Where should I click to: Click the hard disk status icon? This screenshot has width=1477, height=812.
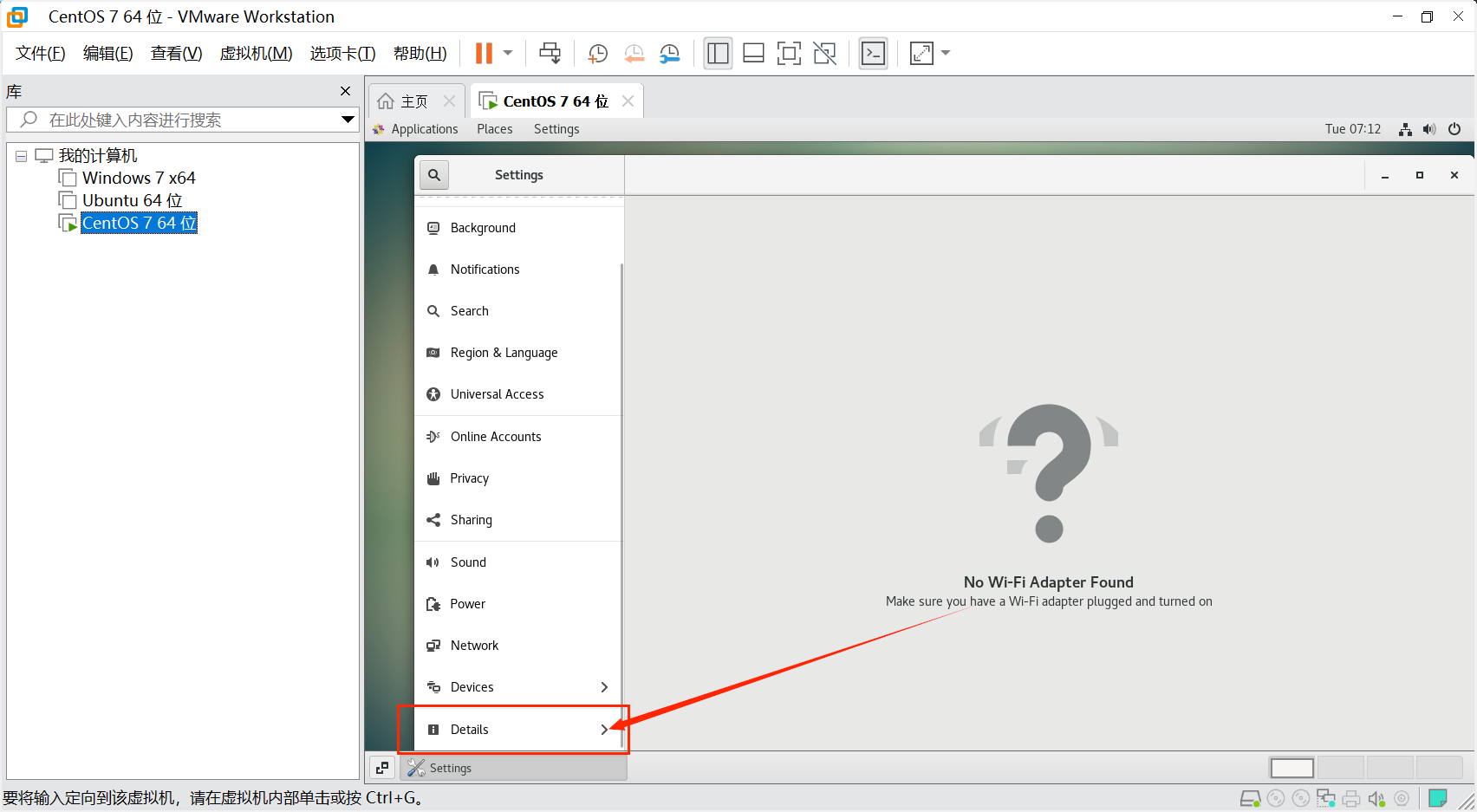click(x=1250, y=798)
